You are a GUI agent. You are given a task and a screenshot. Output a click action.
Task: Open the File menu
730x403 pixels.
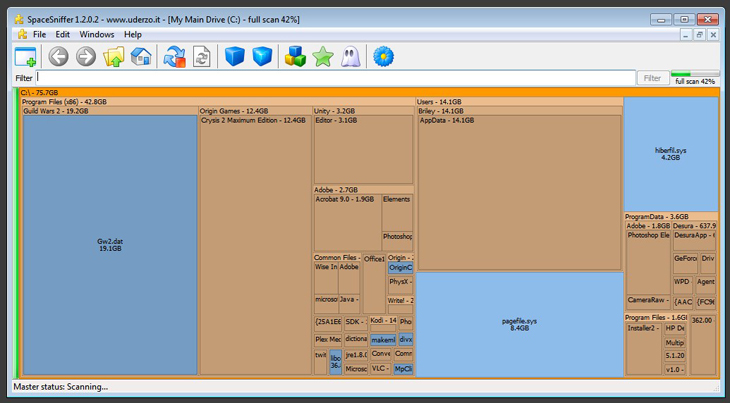[39, 34]
